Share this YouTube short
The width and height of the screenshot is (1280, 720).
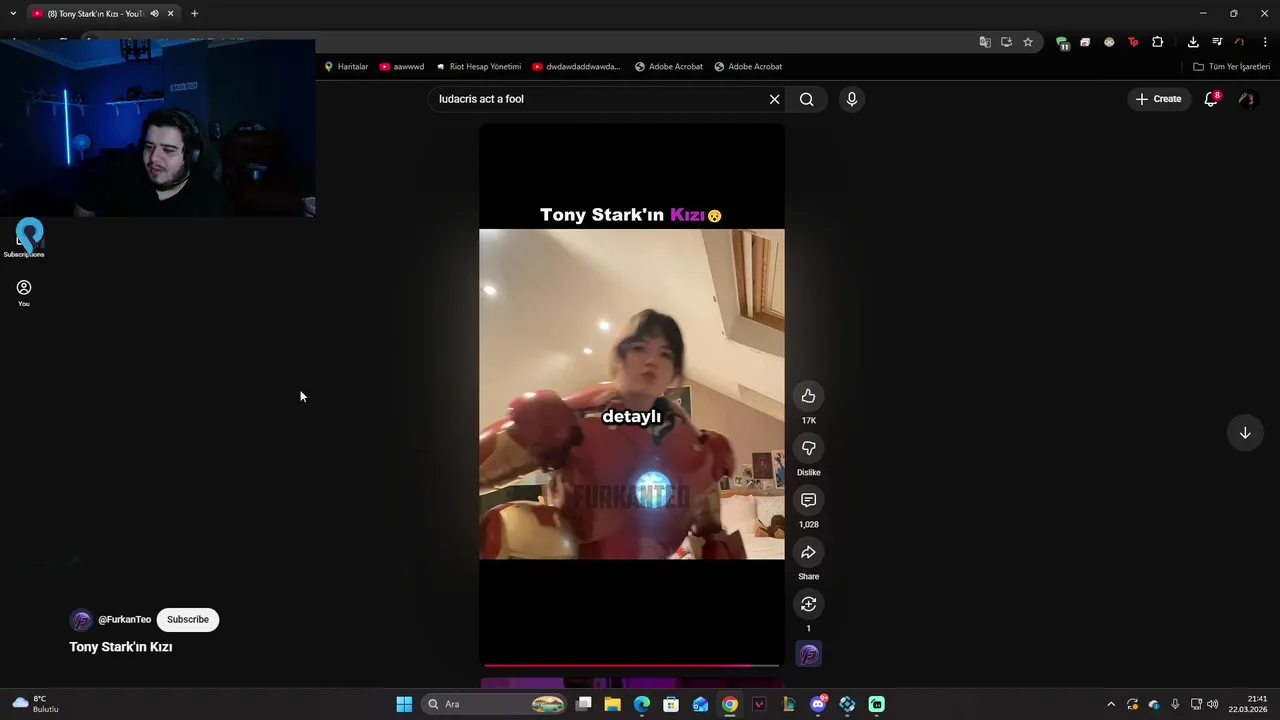(x=808, y=552)
